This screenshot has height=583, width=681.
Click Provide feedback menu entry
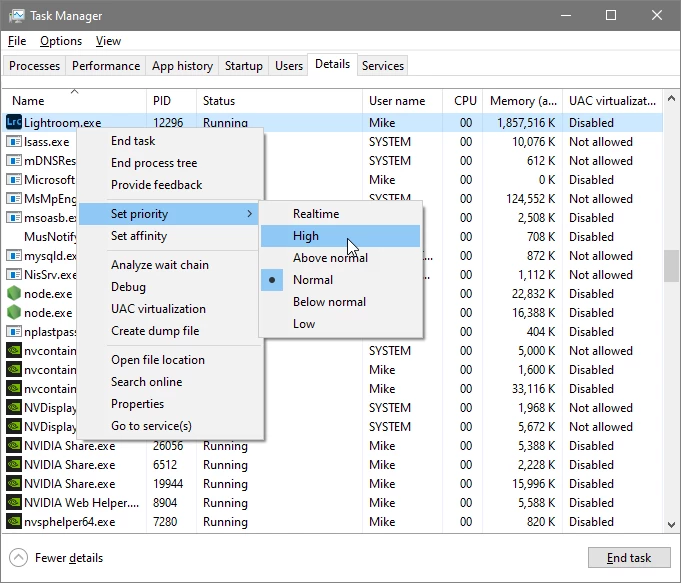coord(171,185)
